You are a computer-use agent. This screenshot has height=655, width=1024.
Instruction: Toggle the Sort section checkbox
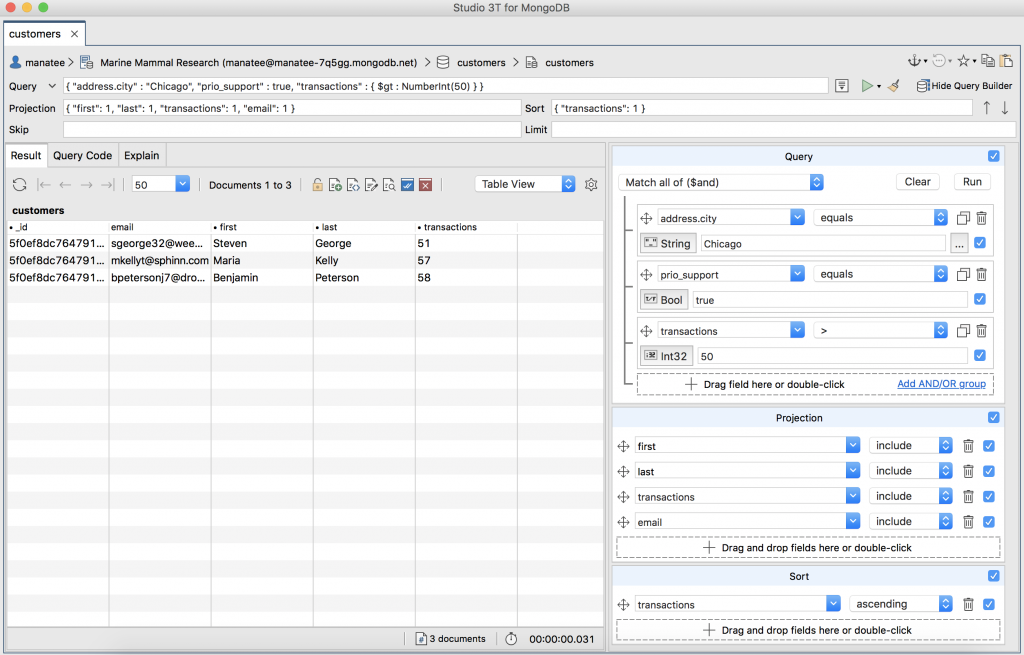pos(993,576)
